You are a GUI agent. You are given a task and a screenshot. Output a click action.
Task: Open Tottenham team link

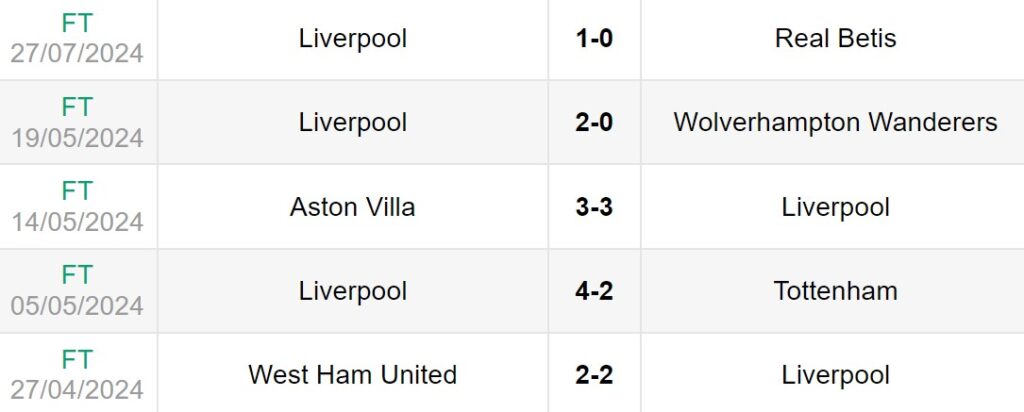pyautogui.click(x=835, y=291)
